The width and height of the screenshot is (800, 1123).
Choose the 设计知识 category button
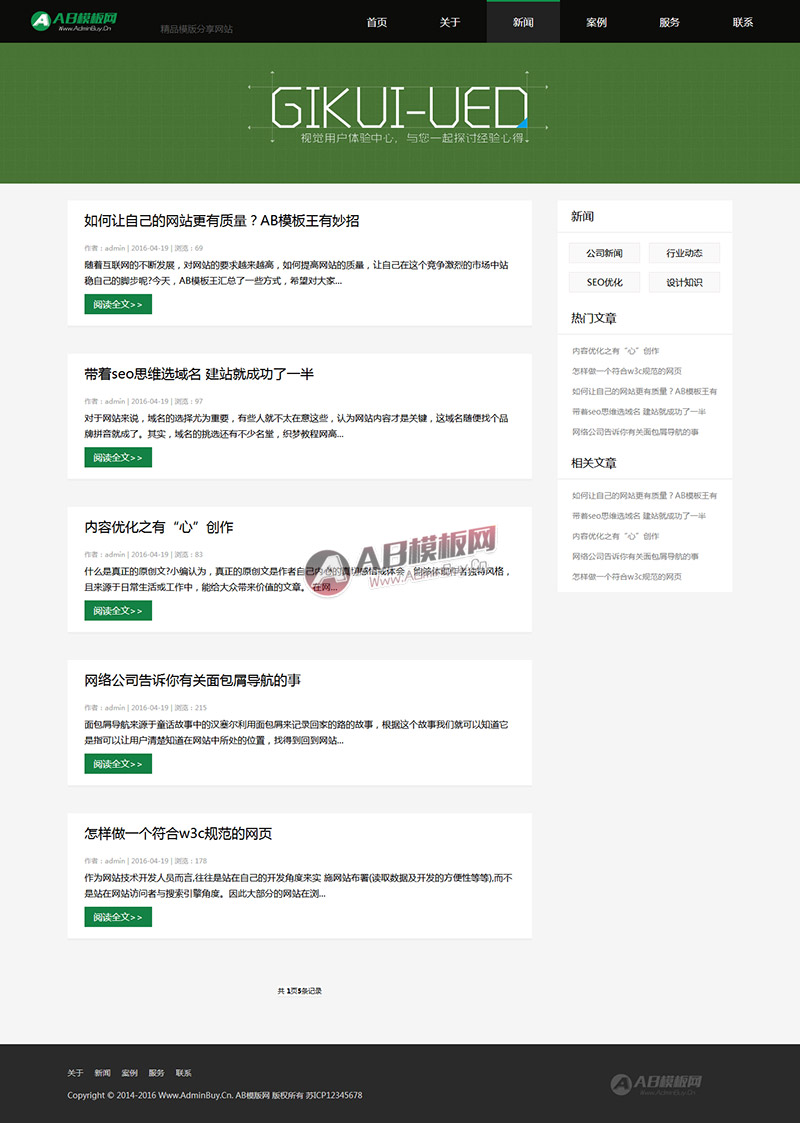684,282
